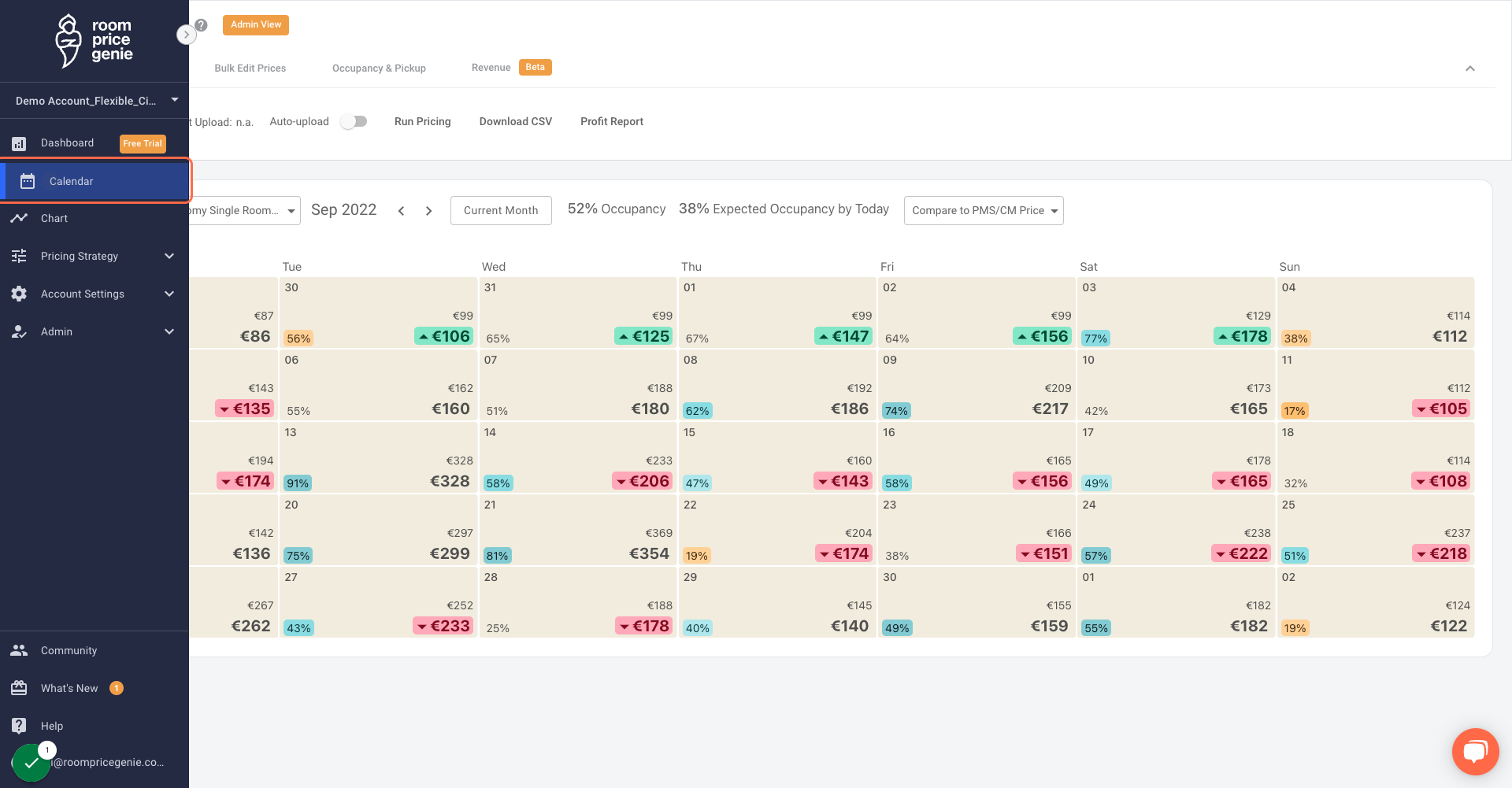
Task: Go to previous month arrow
Action: click(402, 211)
